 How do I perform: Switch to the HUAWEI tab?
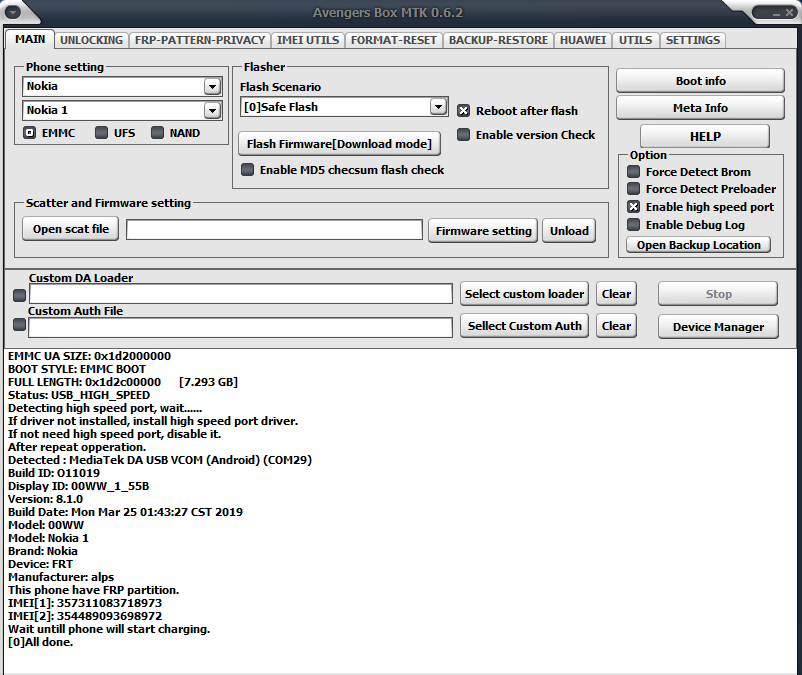pyautogui.click(x=583, y=40)
